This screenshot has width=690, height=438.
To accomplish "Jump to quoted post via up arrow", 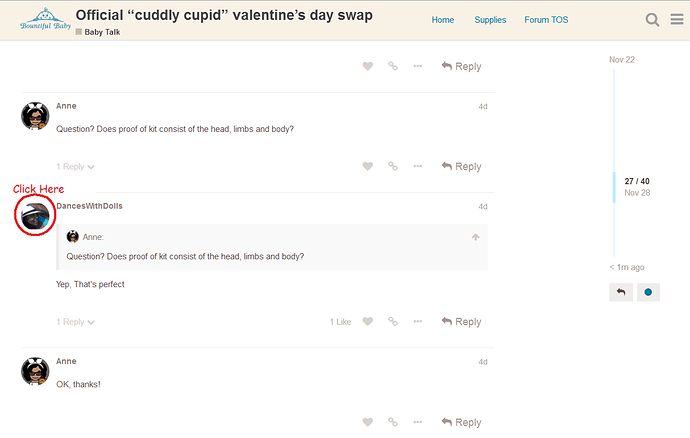I will pos(476,237).
